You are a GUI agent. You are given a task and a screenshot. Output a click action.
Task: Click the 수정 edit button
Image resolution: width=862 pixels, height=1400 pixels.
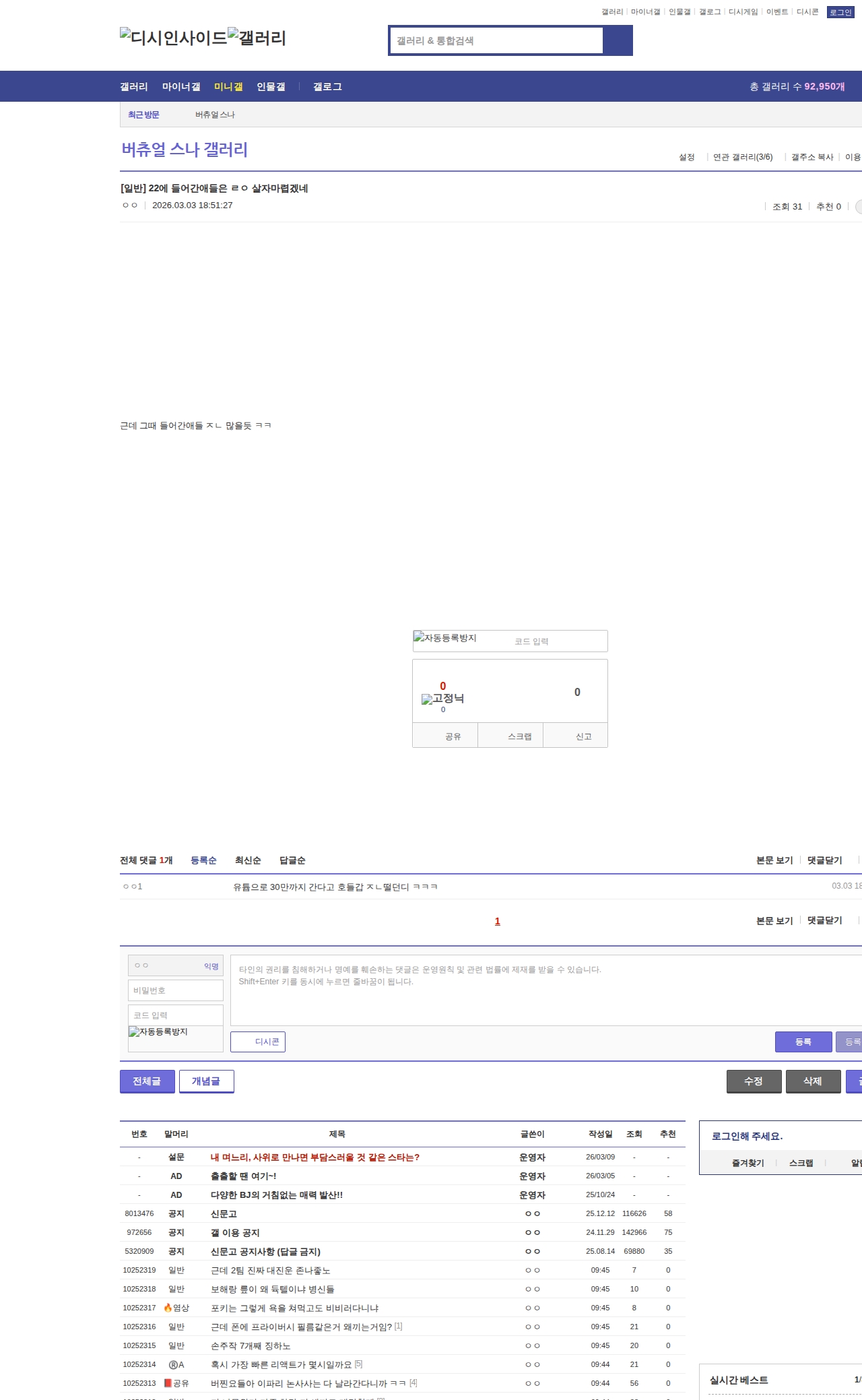(x=754, y=1081)
